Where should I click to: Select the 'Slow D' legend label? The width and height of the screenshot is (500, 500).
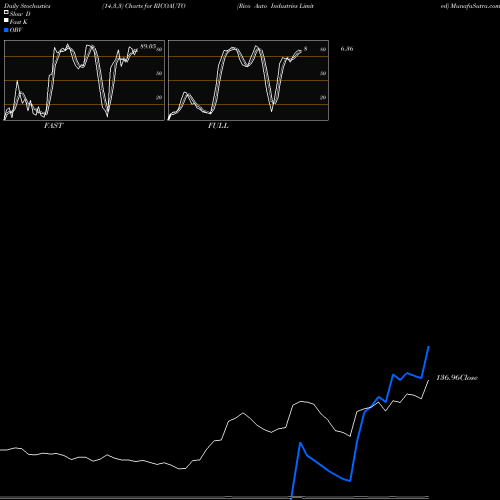[20, 14]
